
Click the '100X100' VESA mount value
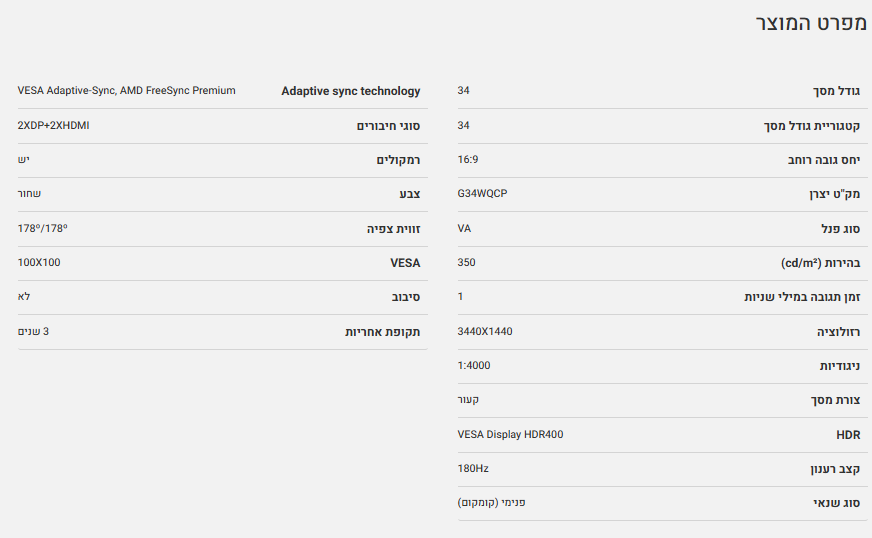39,262
